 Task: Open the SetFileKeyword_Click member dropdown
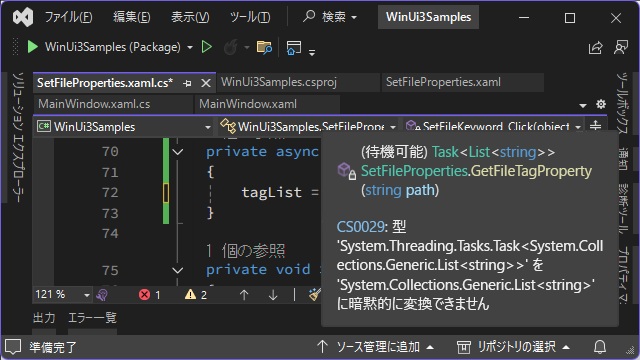point(493,127)
